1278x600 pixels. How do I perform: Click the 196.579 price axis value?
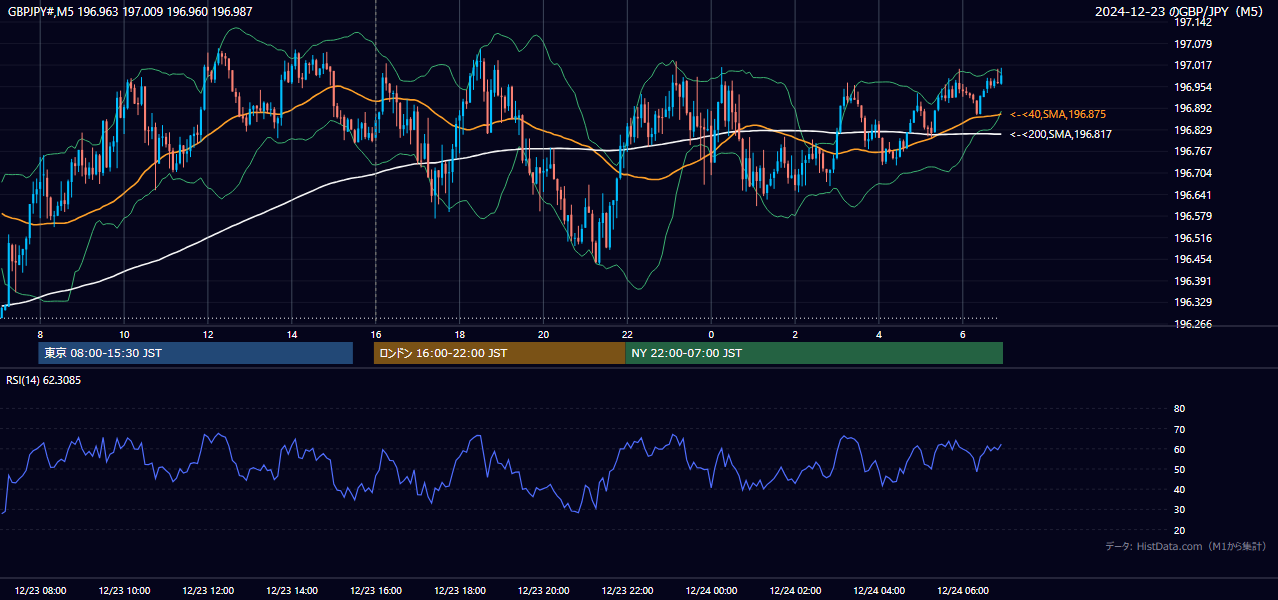point(1193,216)
